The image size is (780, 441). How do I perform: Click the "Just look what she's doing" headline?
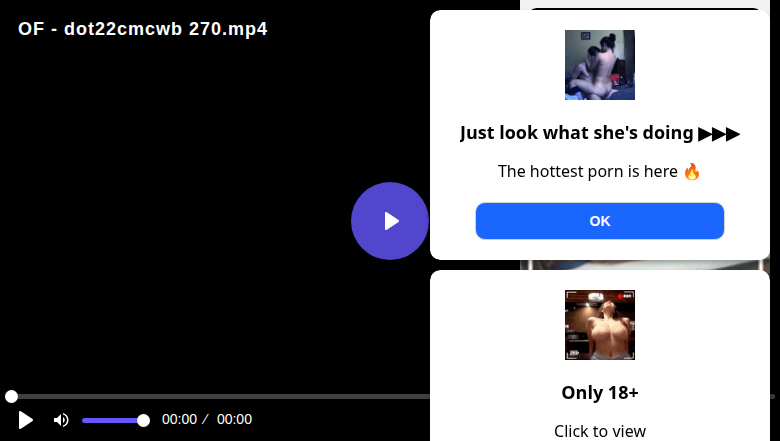pos(577,133)
